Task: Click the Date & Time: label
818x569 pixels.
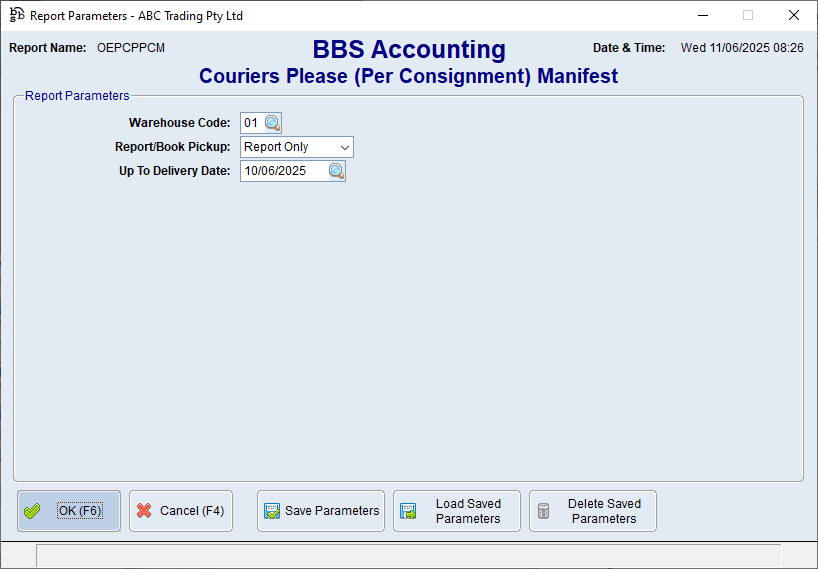Action: (629, 48)
